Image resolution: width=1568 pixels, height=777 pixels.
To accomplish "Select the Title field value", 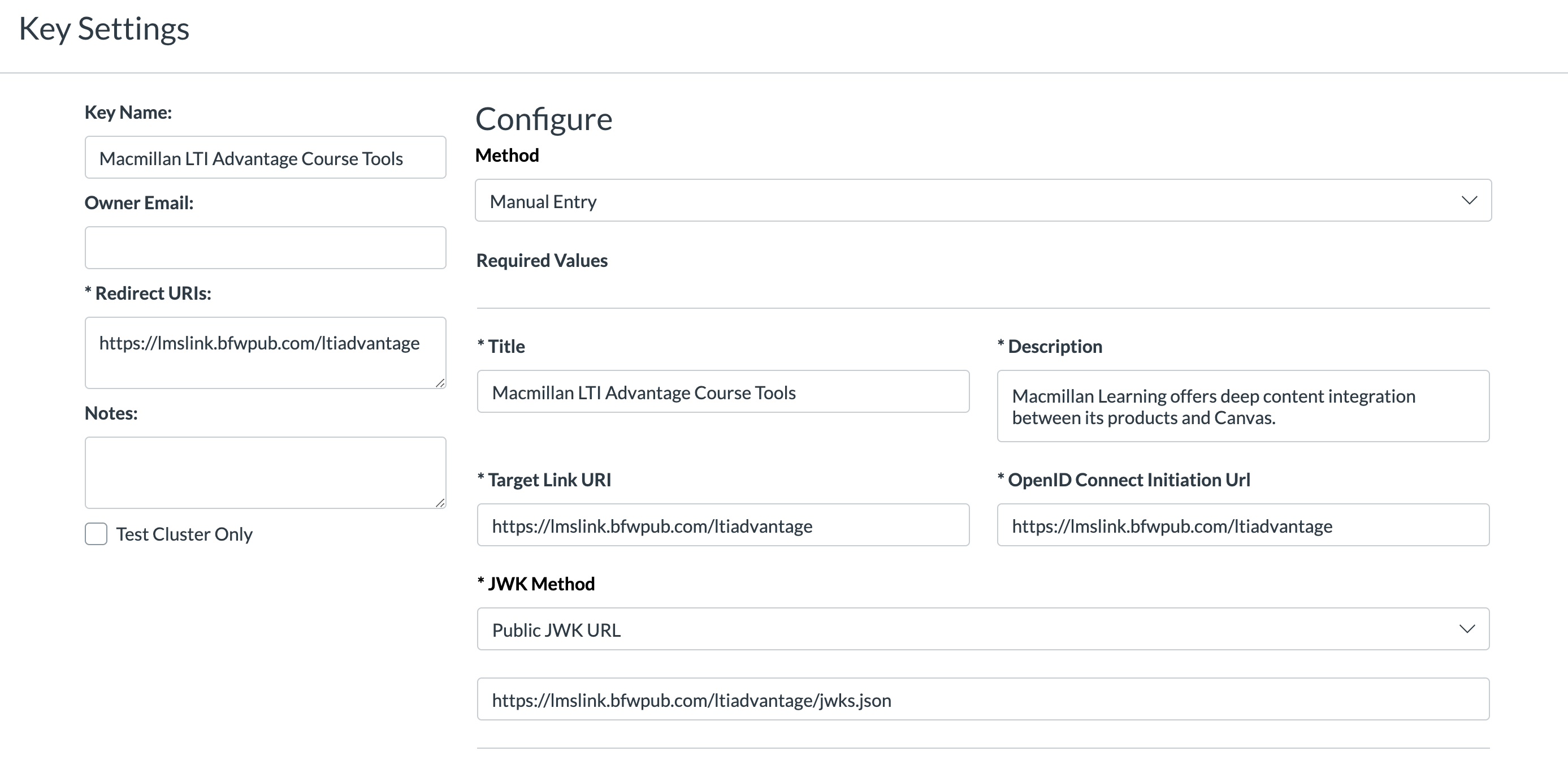I will (722, 391).
